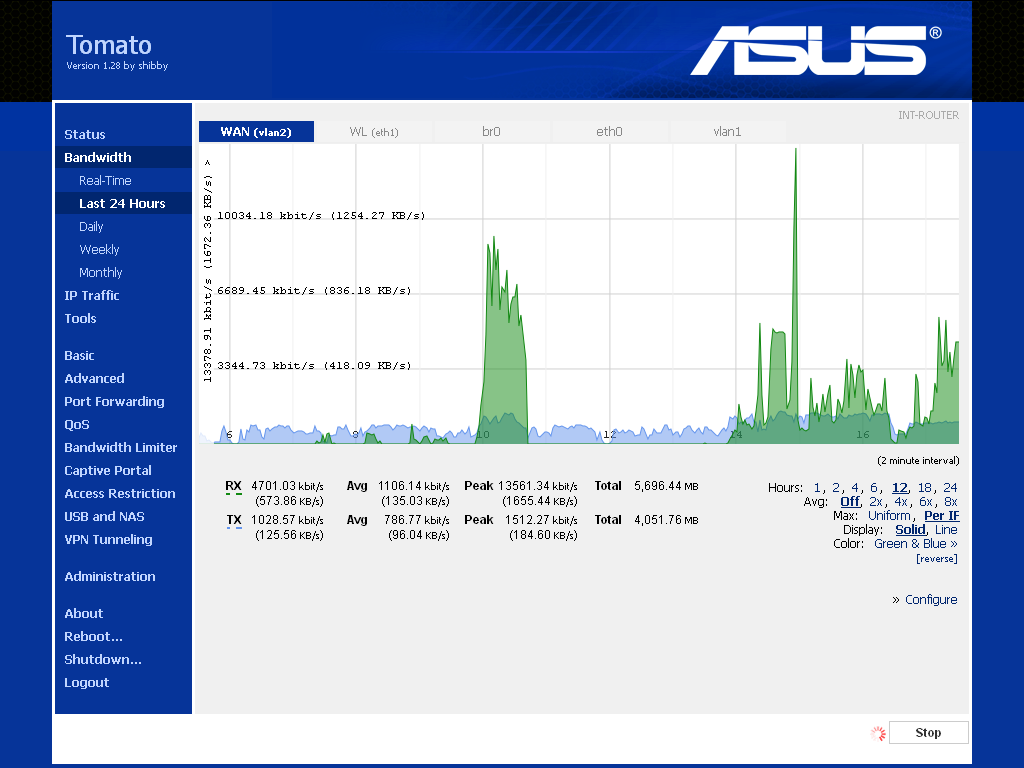This screenshot has width=1024, height=768.
Task: Cycle the Green & Blue color scheme
Action: click(x=916, y=544)
